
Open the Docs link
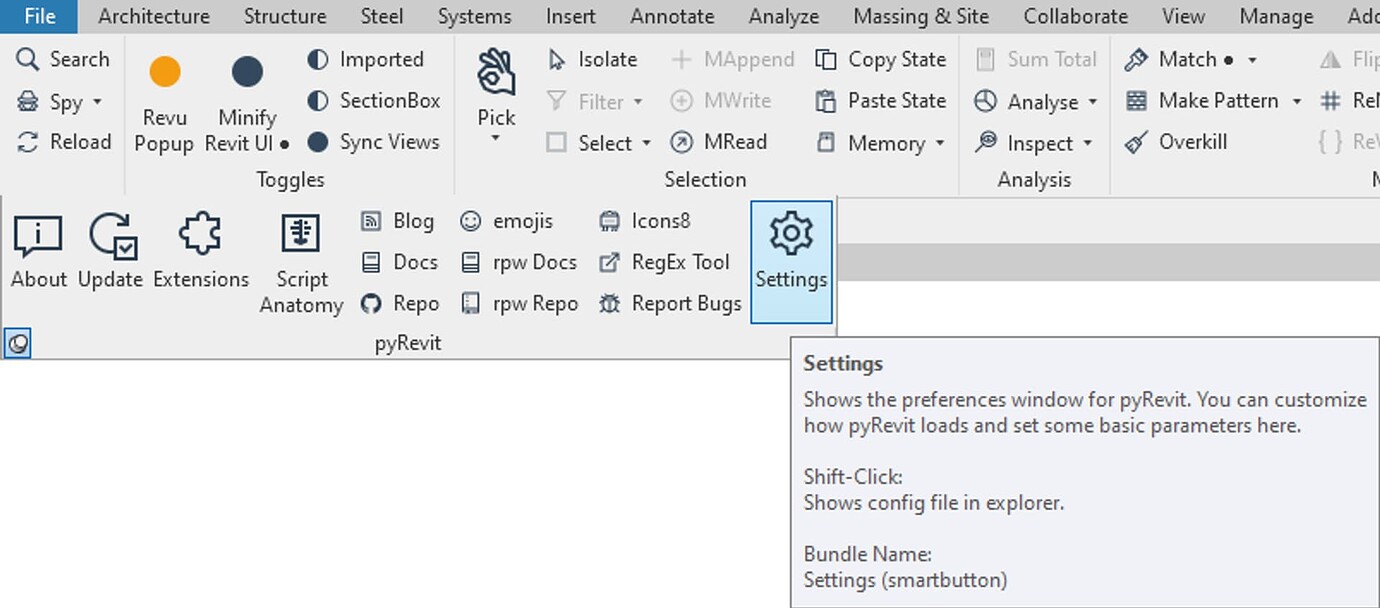point(399,262)
